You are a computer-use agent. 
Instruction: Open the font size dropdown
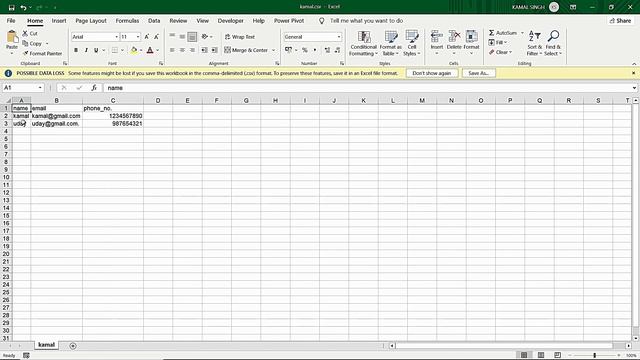click(138, 37)
